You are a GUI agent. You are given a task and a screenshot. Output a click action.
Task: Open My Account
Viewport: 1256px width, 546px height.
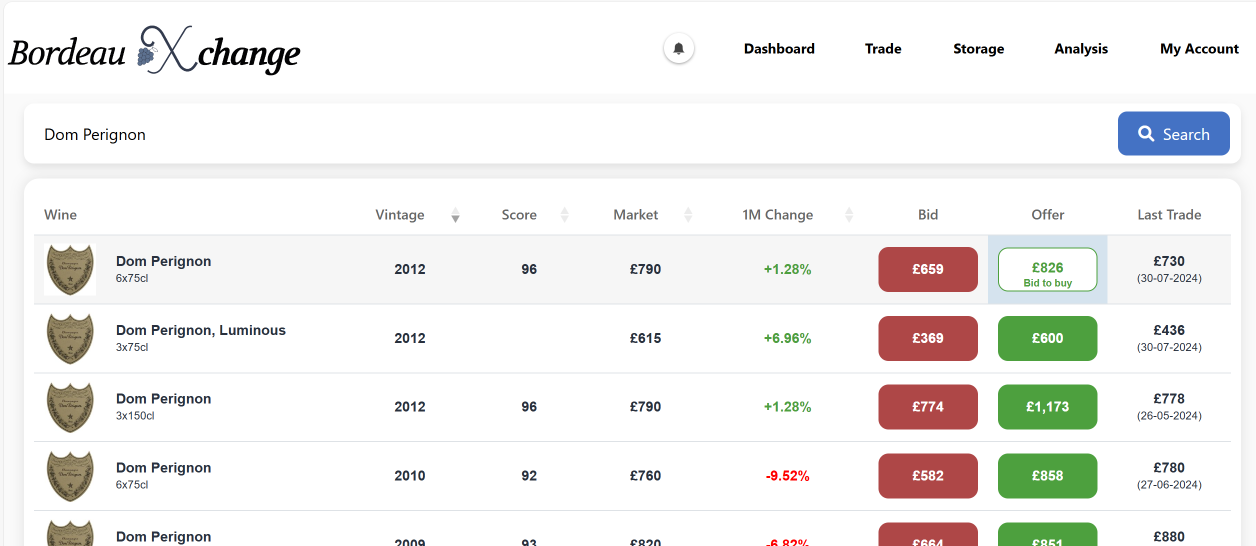pos(1199,48)
